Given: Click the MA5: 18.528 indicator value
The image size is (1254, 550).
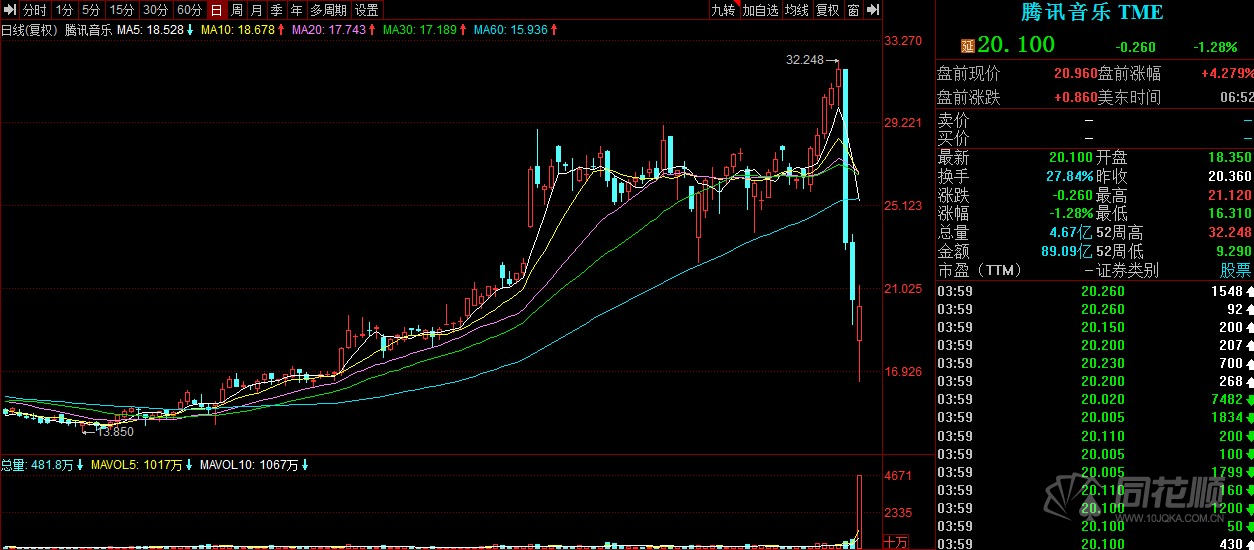Looking at the screenshot, I should (151, 30).
